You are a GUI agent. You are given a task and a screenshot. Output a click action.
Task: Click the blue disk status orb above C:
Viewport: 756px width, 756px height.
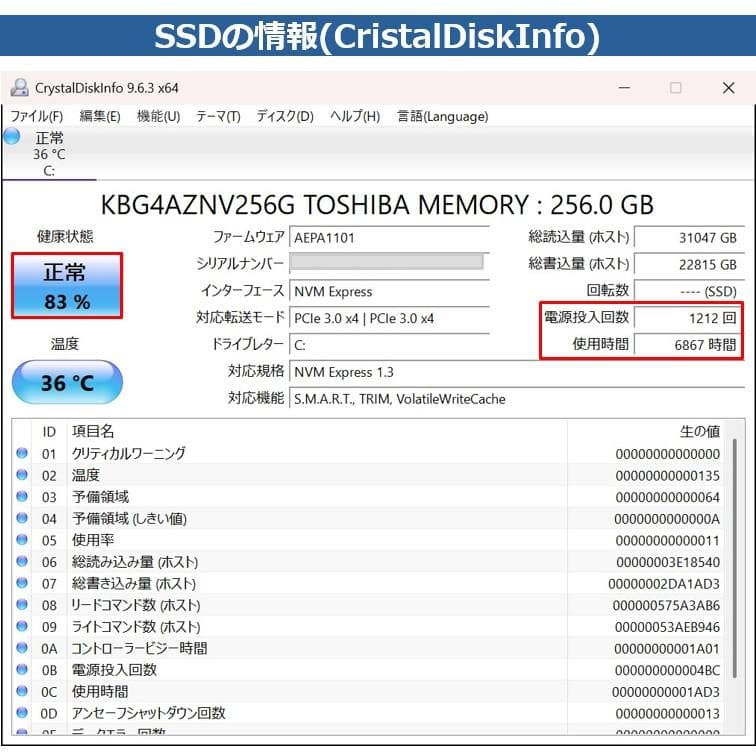coord(12,136)
